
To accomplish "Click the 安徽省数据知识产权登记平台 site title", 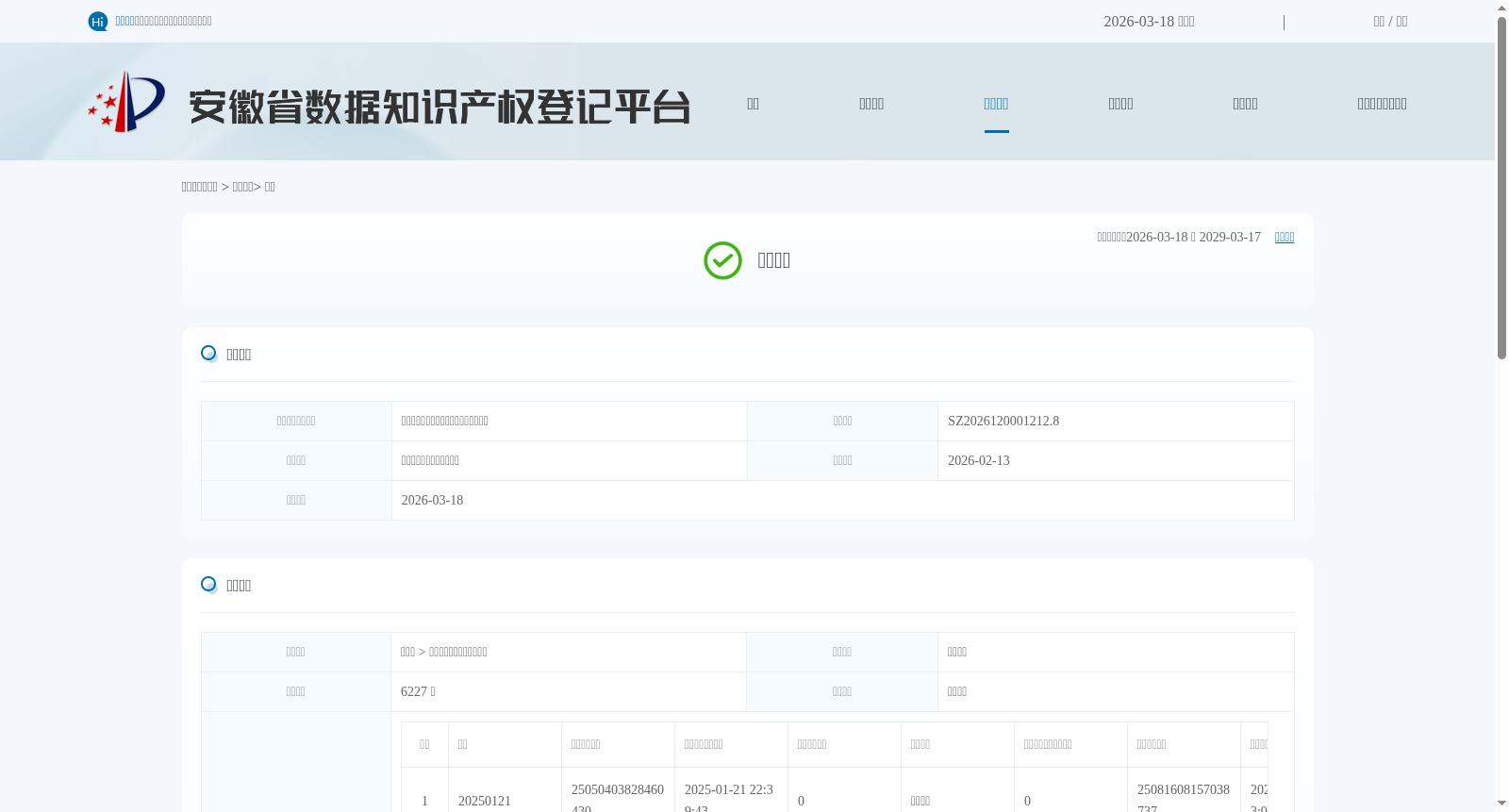I will click(x=439, y=107).
